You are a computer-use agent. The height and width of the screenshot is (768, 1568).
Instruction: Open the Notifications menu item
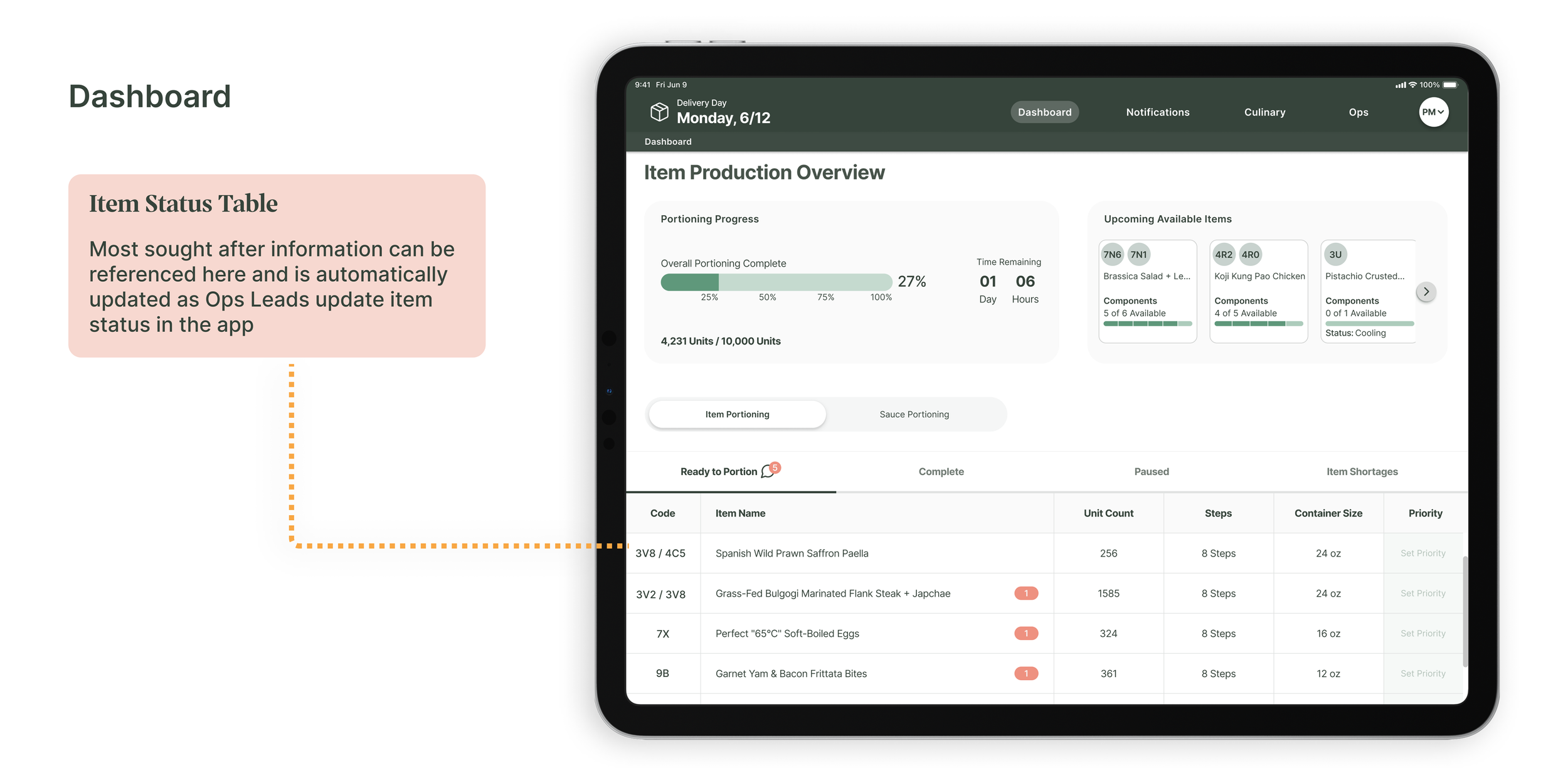tap(1157, 112)
